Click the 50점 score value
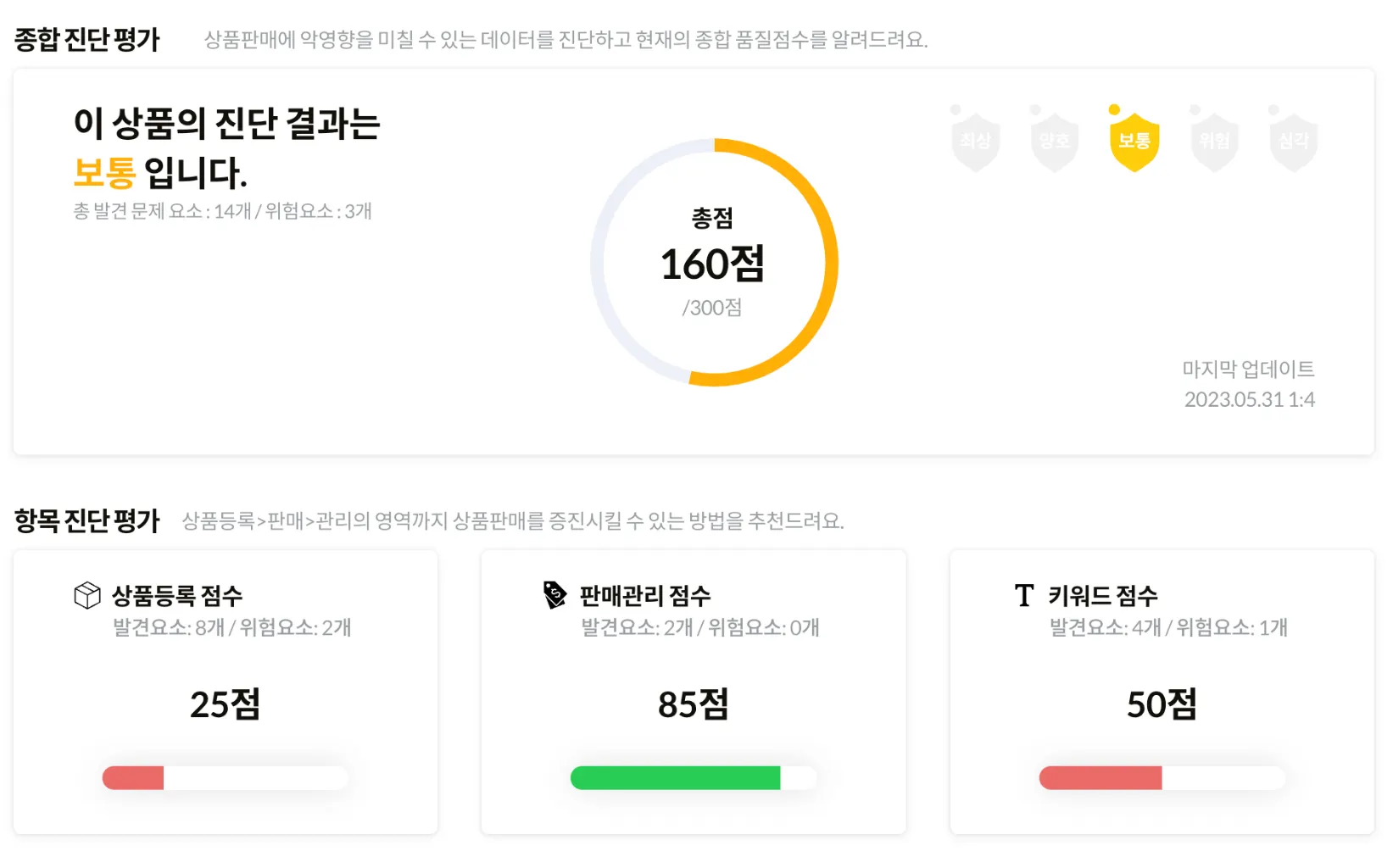This screenshot has width=1393, height=868. point(1162,704)
